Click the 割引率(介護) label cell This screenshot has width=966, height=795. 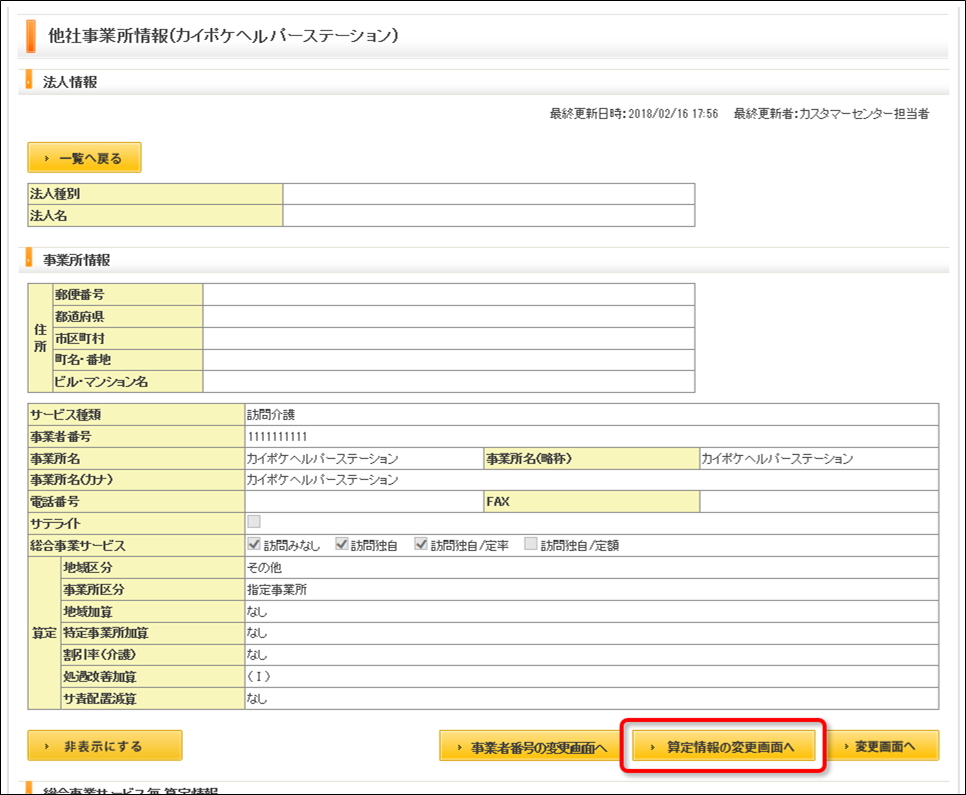tap(153, 654)
